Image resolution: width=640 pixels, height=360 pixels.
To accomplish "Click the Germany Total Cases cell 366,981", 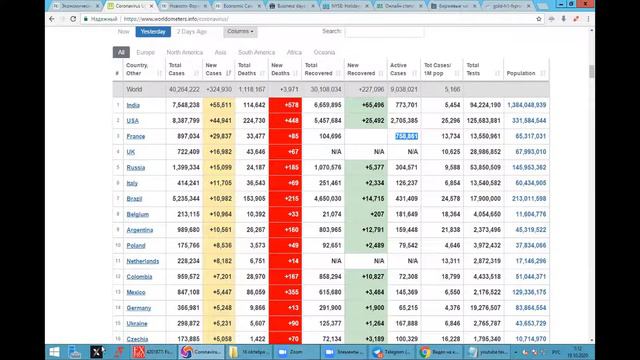I will click(184, 308).
